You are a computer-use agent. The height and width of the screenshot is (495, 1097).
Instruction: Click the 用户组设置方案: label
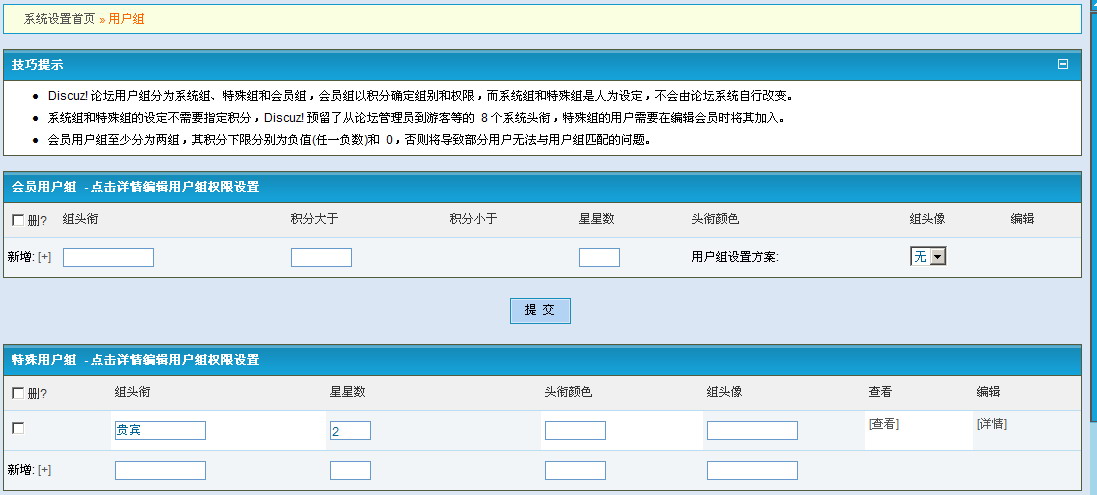coord(735,257)
